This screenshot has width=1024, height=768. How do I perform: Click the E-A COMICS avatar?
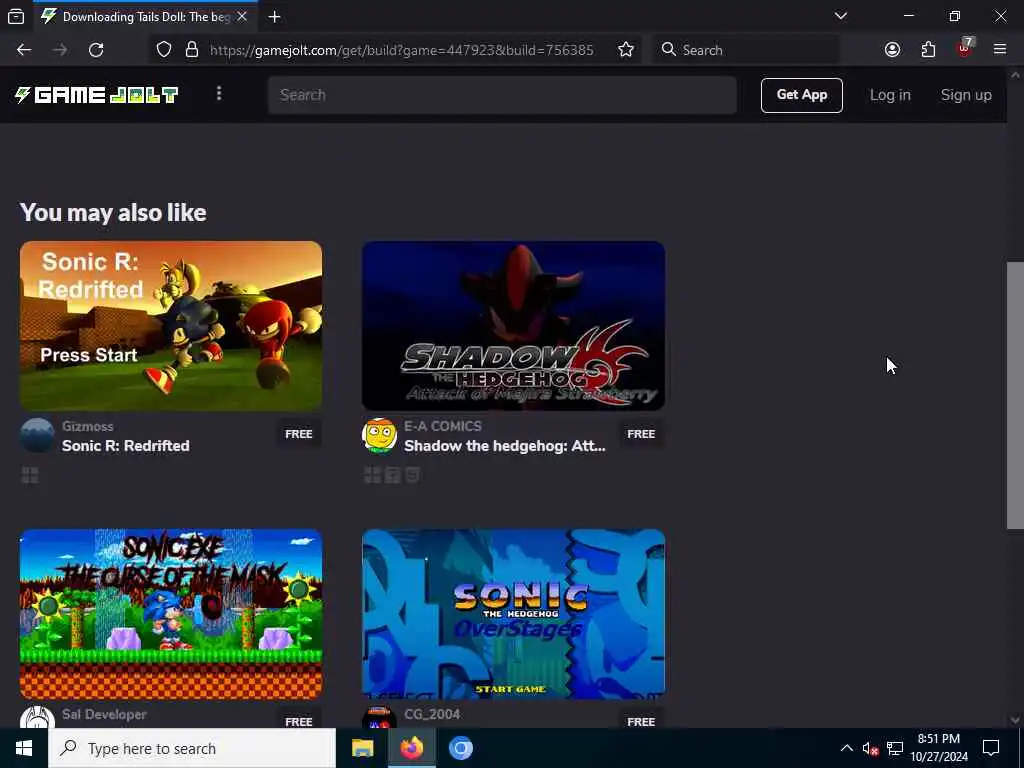[x=379, y=436]
